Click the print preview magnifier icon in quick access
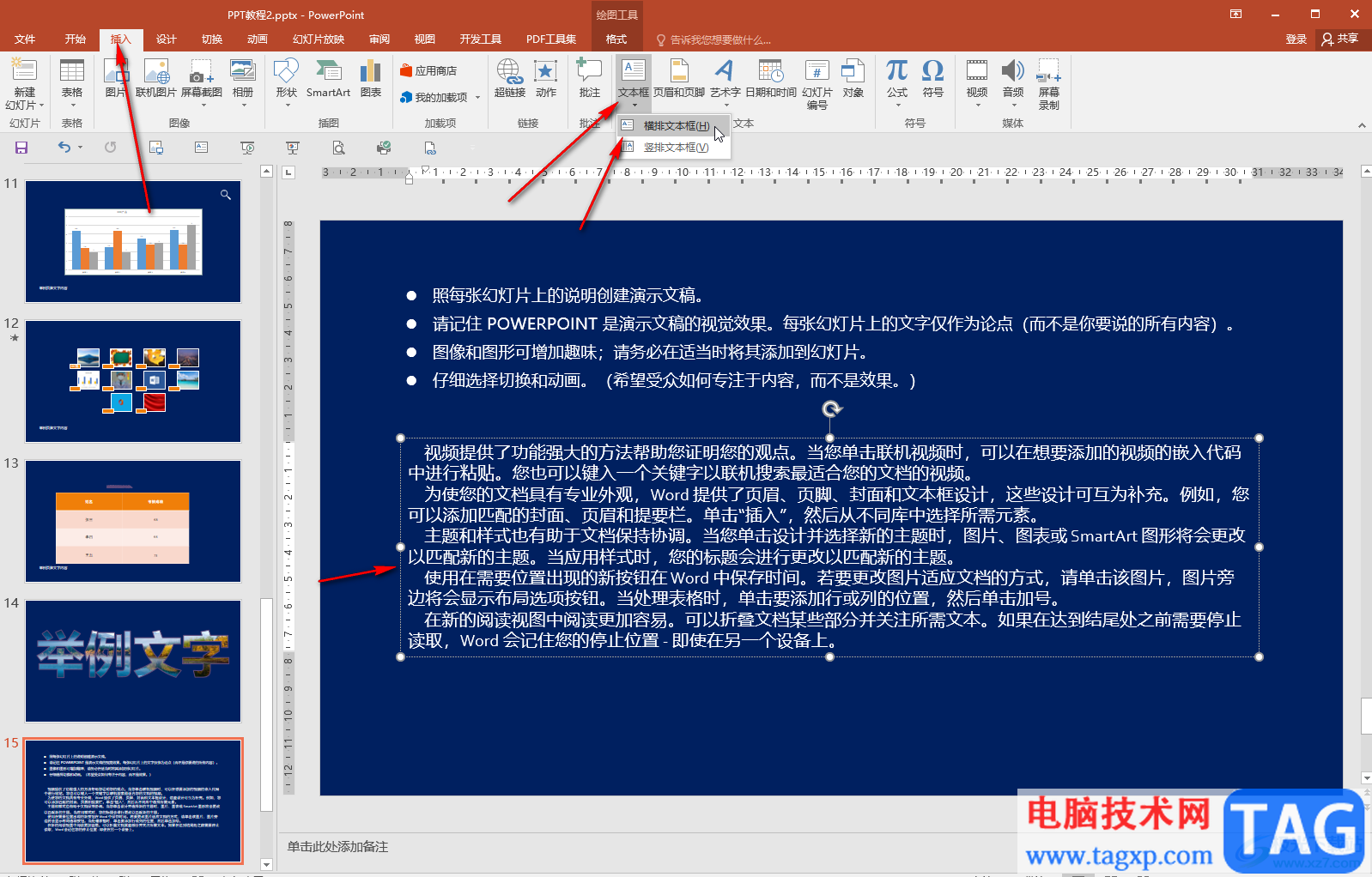Screen dimensions: 1372x877 pyautogui.click(x=339, y=148)
